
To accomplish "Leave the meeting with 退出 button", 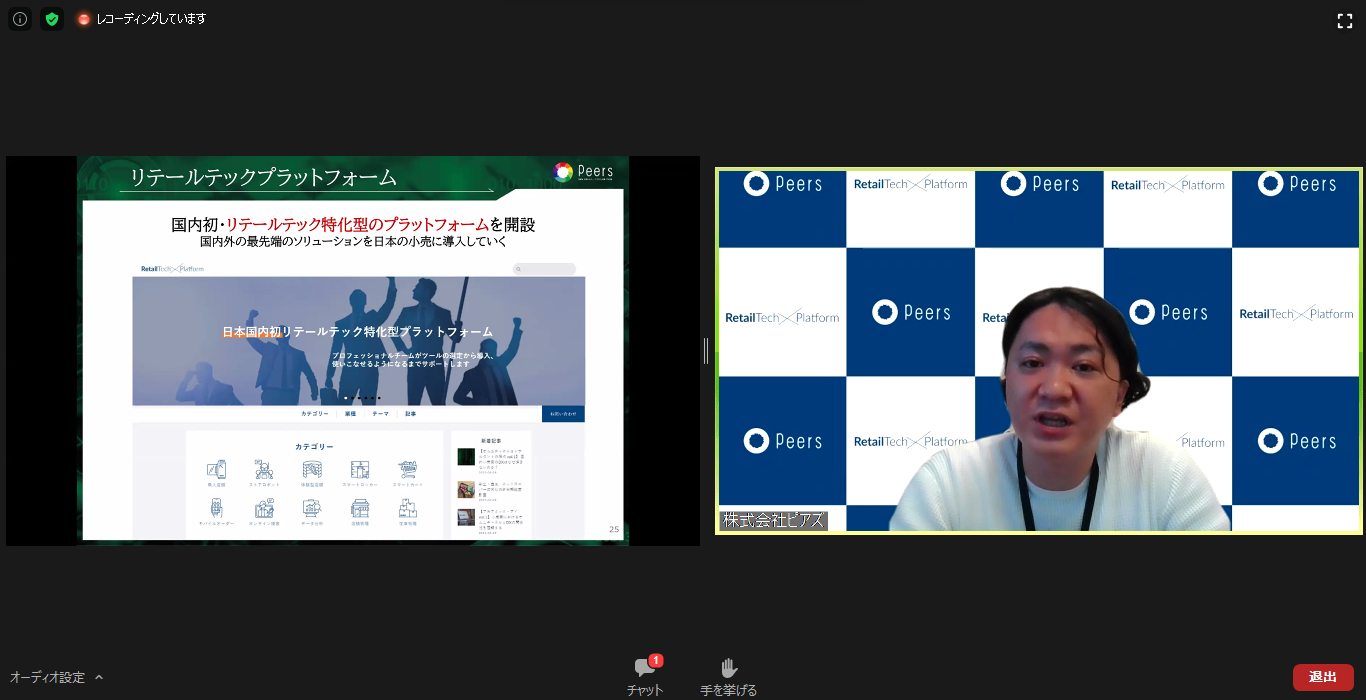I will point(1322,677).
